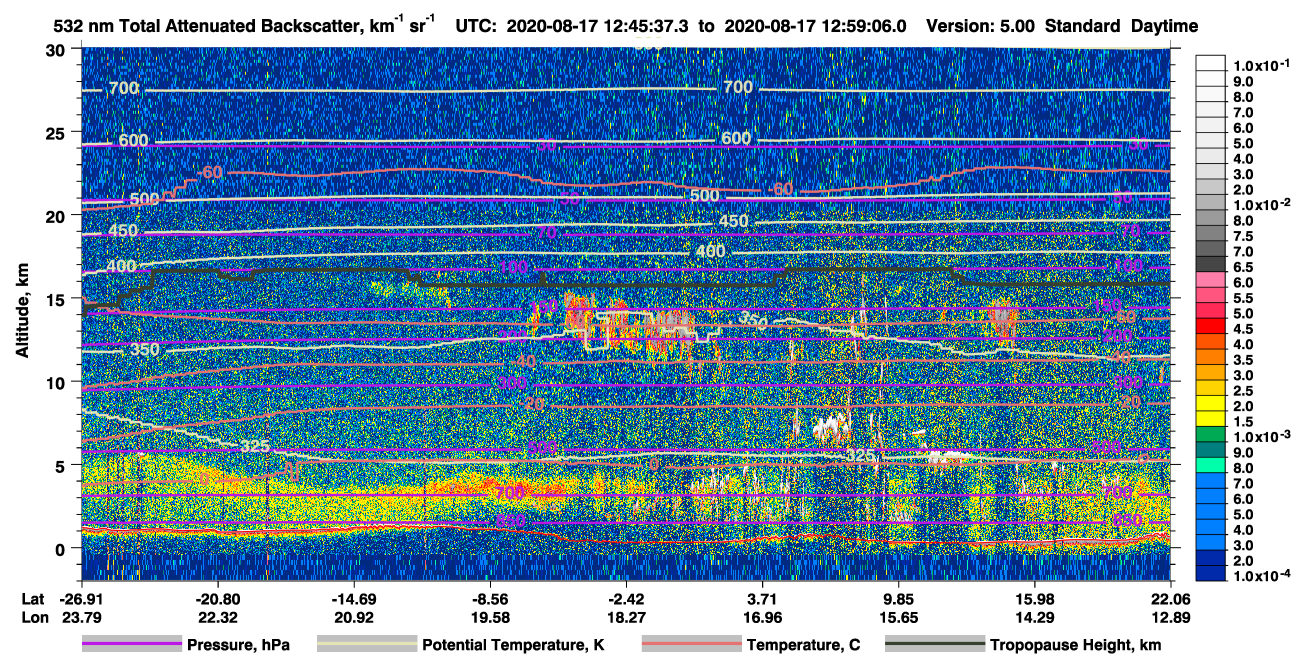The height and width of the screenshot is (667, 1300).
Task: Click the latitude value -8.56
Action: click(489, 598)
